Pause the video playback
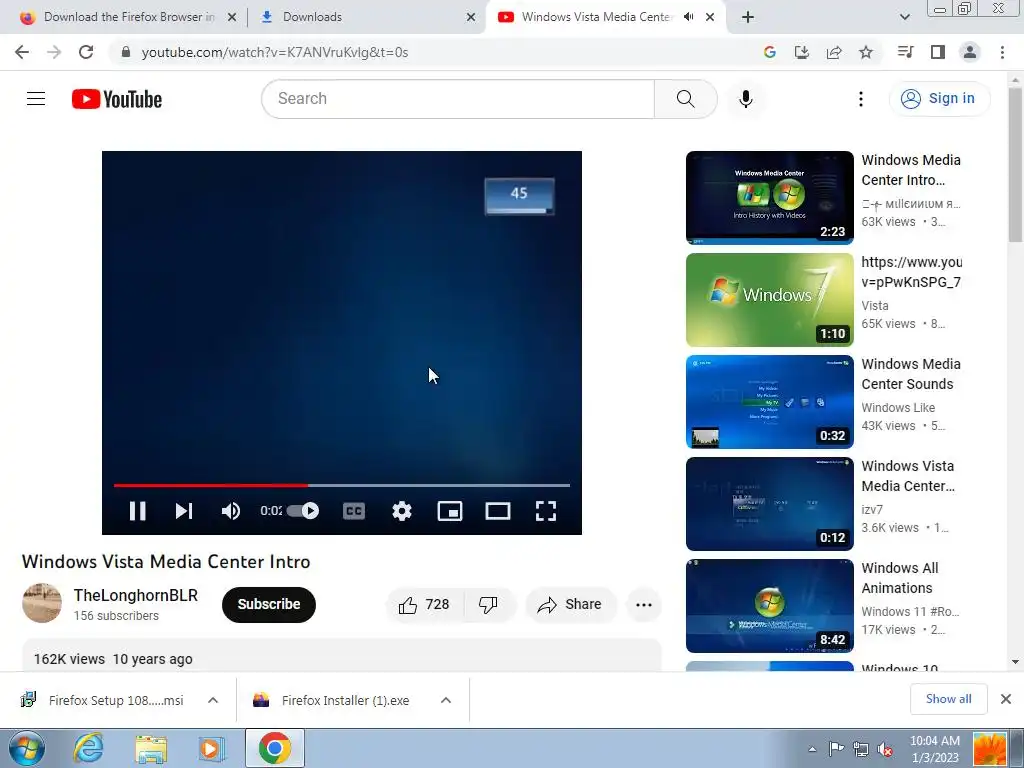Viewport: 1024px width, 768px height. click(137, 511)
